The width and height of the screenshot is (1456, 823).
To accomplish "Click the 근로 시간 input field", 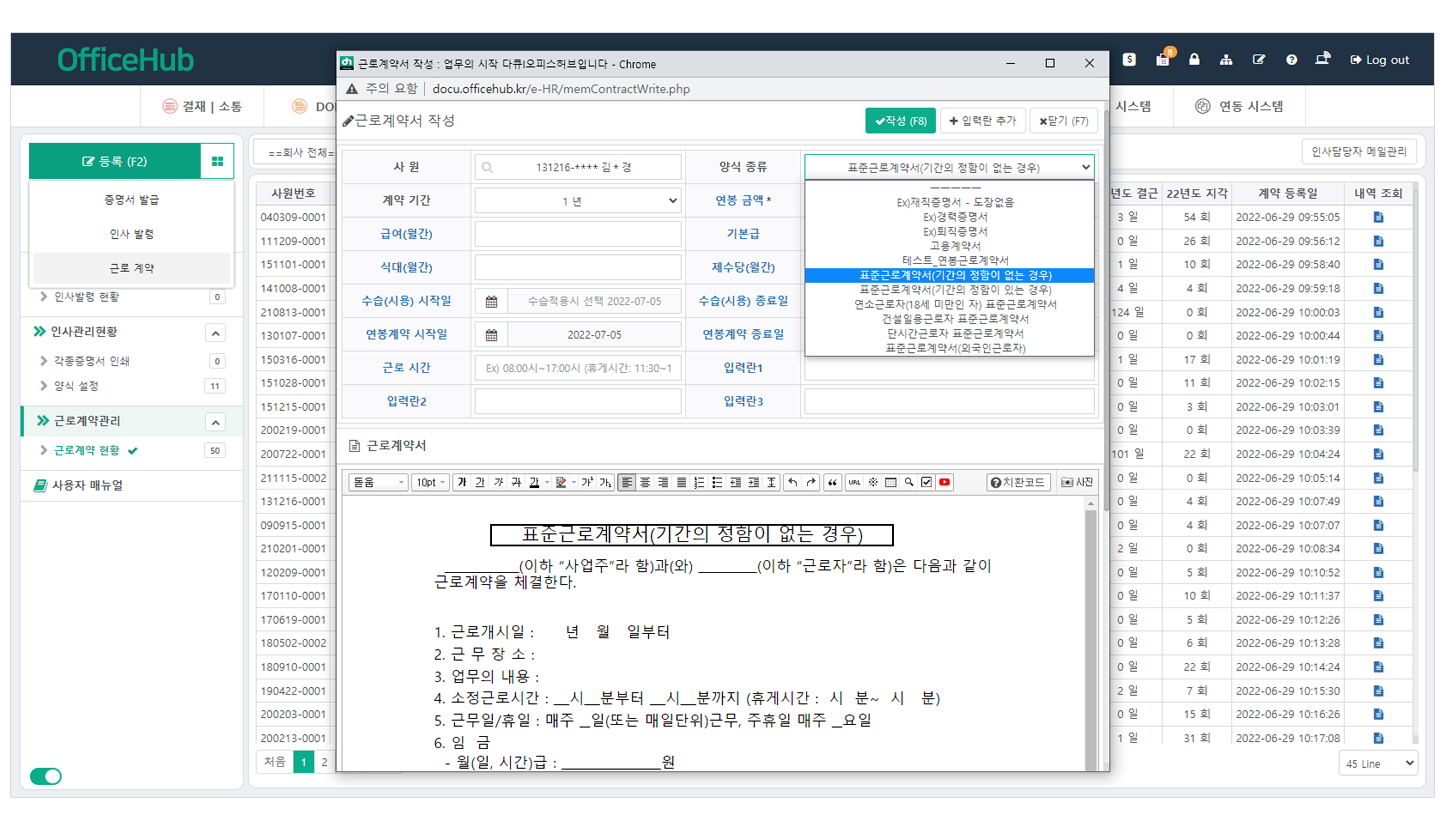I will pyautogui.click(x=578, y=368).
